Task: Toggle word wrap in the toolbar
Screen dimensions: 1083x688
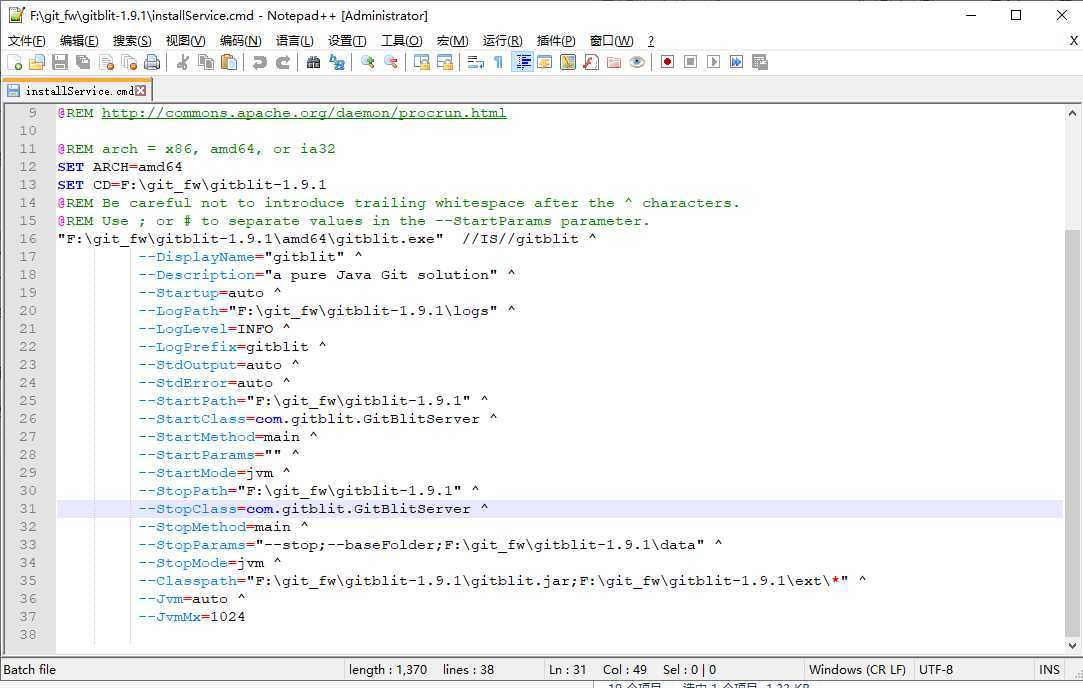Action: point(475,62)
